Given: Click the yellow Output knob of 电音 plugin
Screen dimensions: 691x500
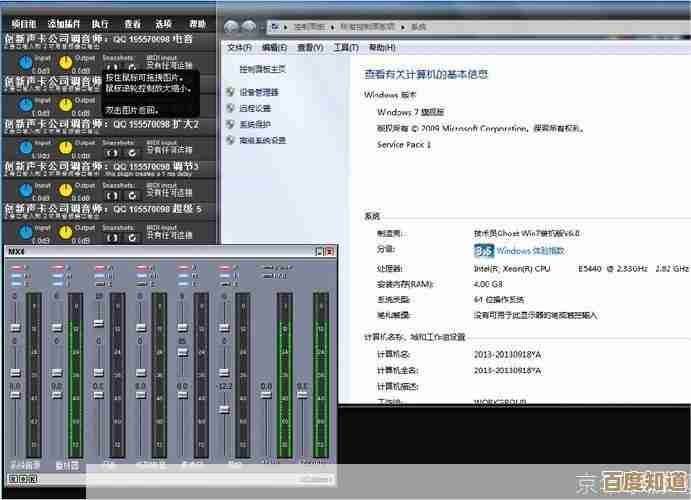Looking at the screenshot, I should point(66,62).
